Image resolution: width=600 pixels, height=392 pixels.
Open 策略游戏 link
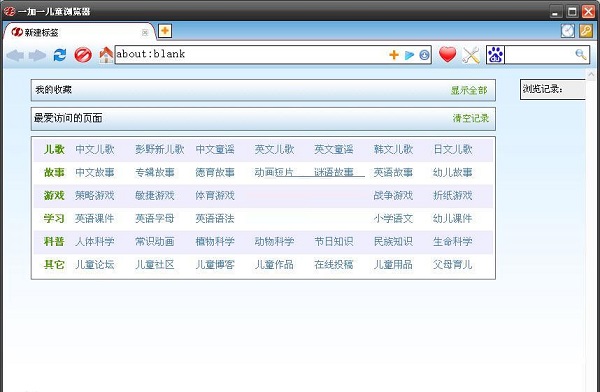tap(95, 195)
